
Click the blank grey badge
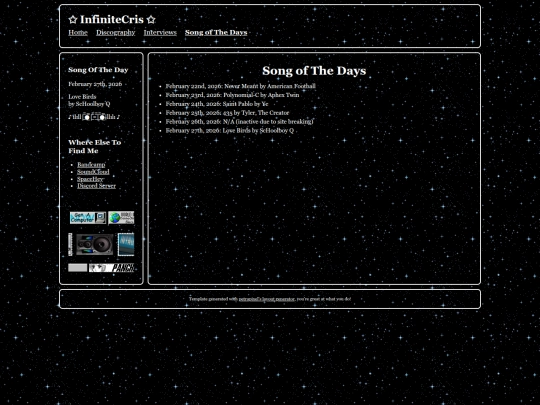(77, 268)
